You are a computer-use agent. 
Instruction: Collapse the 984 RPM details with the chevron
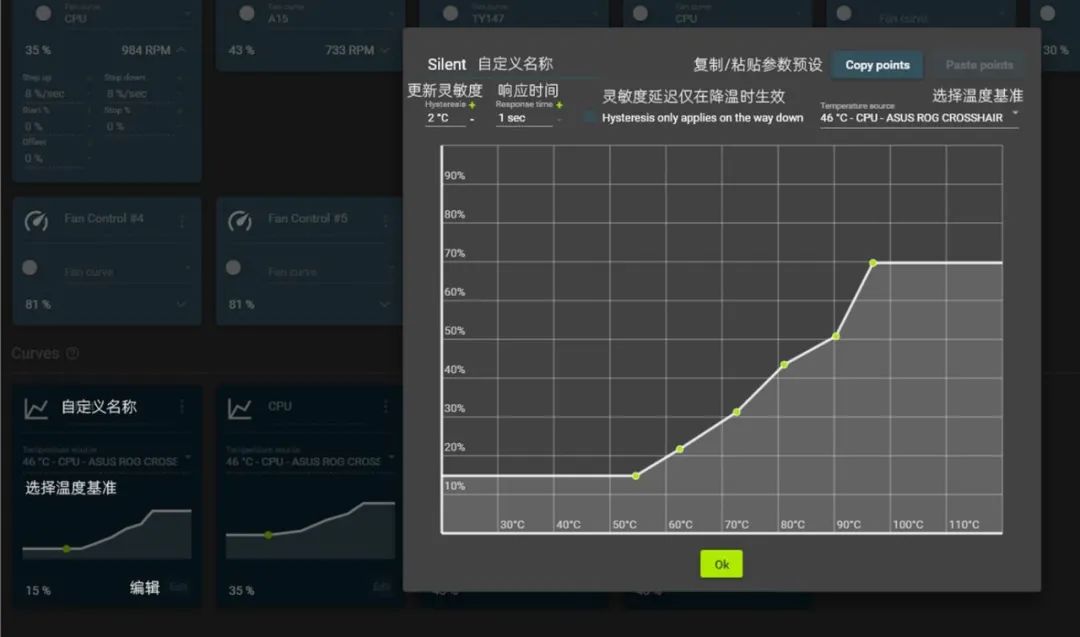[x=182, y=49]
